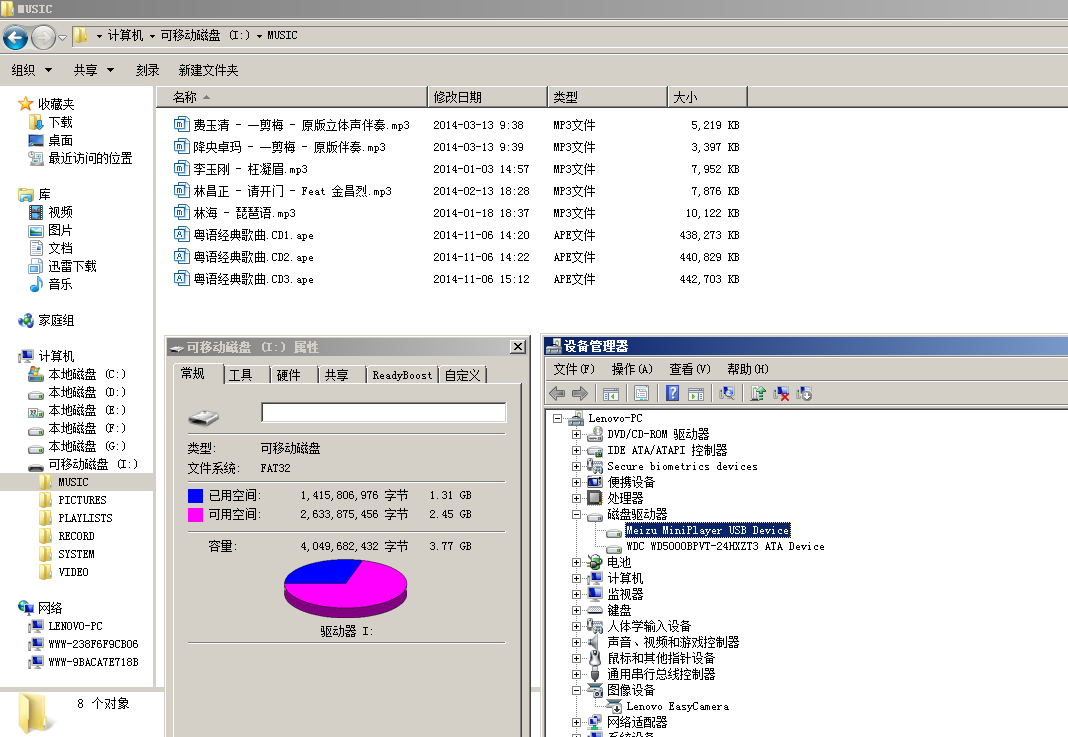Screen dimensions: 1068x737
Task: Click the disable device down-arrow icon
Action: pyautogui.click(x=804, y=393)
